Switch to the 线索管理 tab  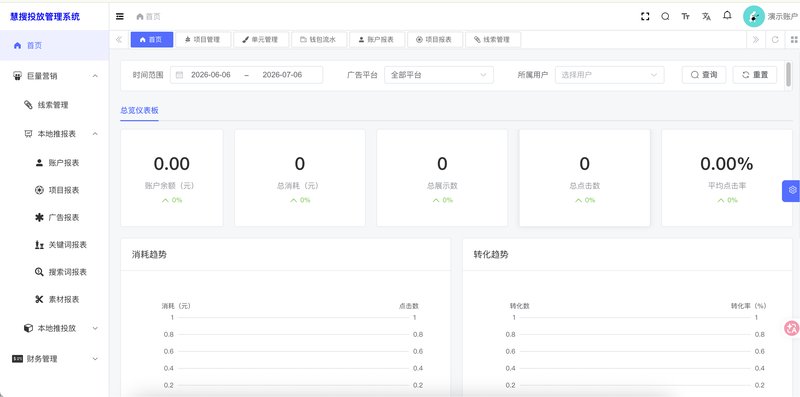click(x=493, y=39)
